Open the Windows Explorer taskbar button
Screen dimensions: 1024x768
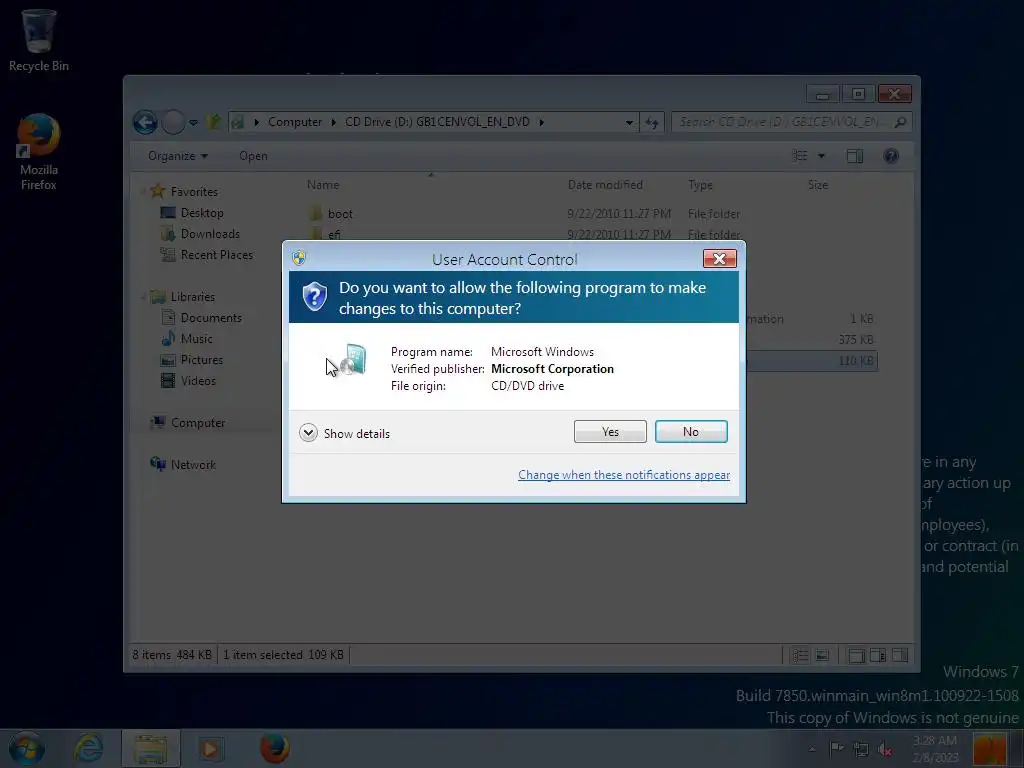pos(151,748)
